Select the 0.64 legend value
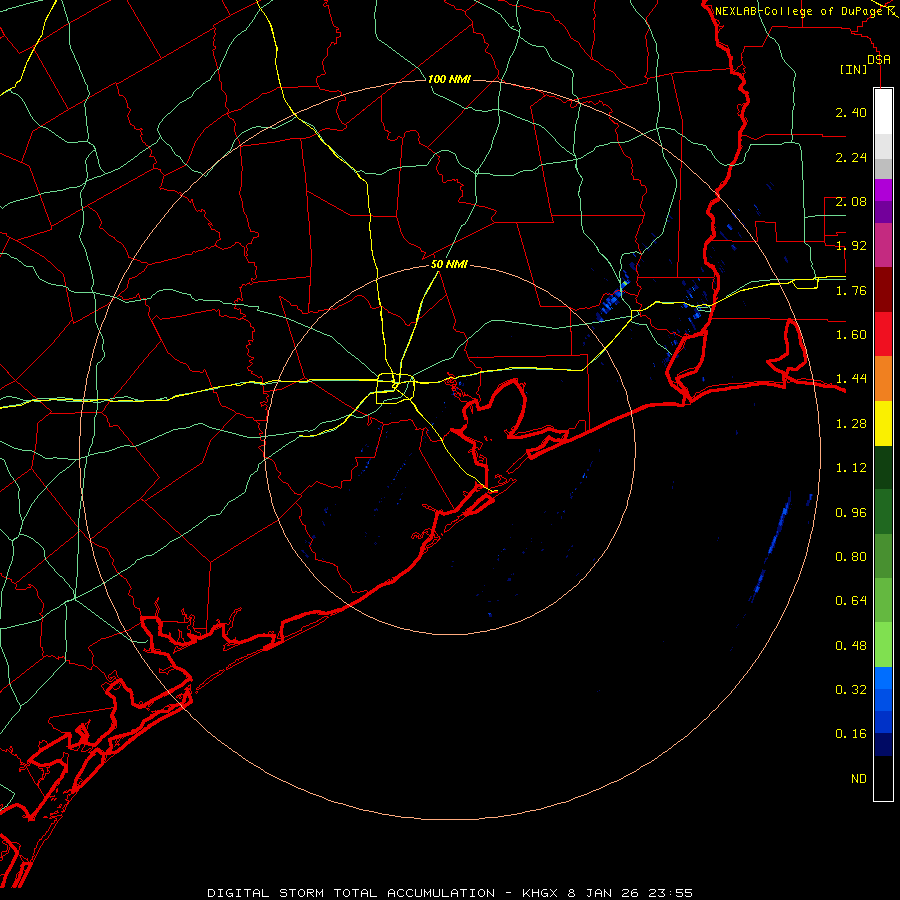The width and height of the screenshot is (900, 900). 851,601
